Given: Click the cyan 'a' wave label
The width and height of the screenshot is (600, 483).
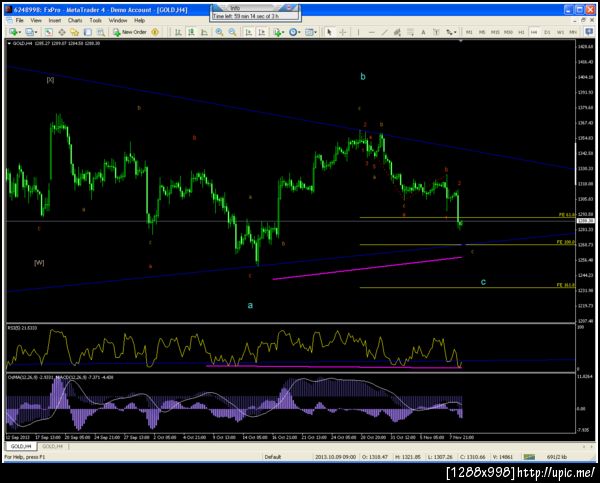Looking at the screenshot, I should pos(250,305).
